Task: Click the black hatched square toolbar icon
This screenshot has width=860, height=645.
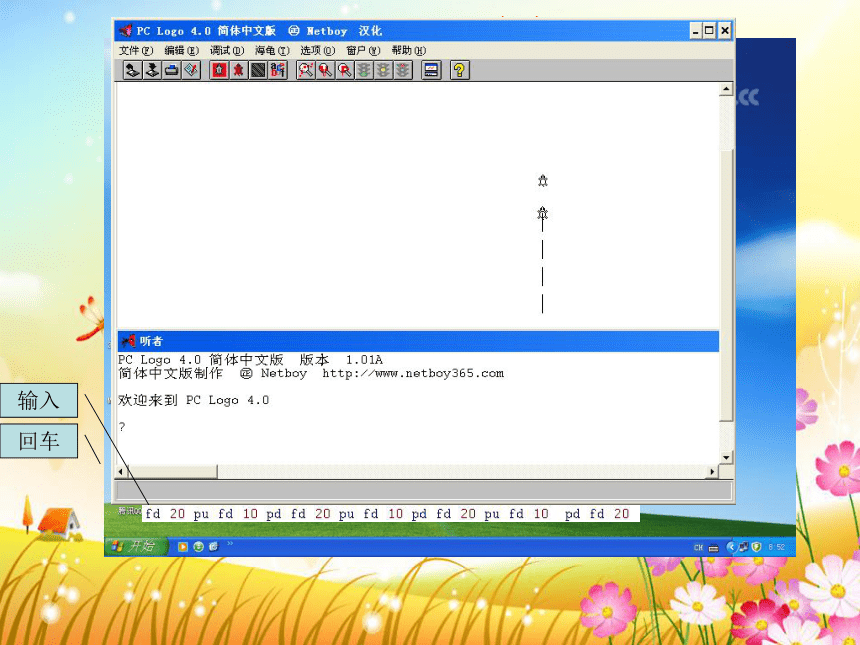Action: 258,70
